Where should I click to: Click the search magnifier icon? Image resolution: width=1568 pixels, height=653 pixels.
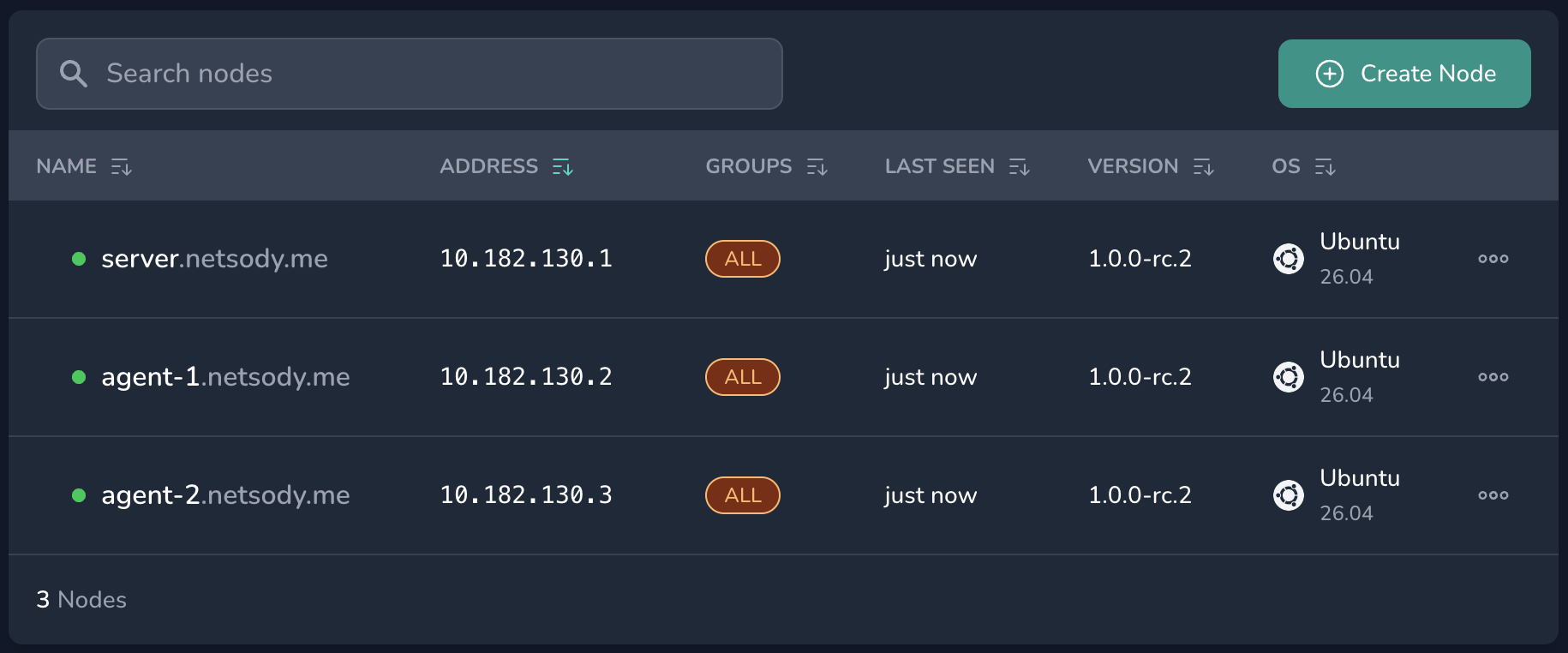coord(74,74)
